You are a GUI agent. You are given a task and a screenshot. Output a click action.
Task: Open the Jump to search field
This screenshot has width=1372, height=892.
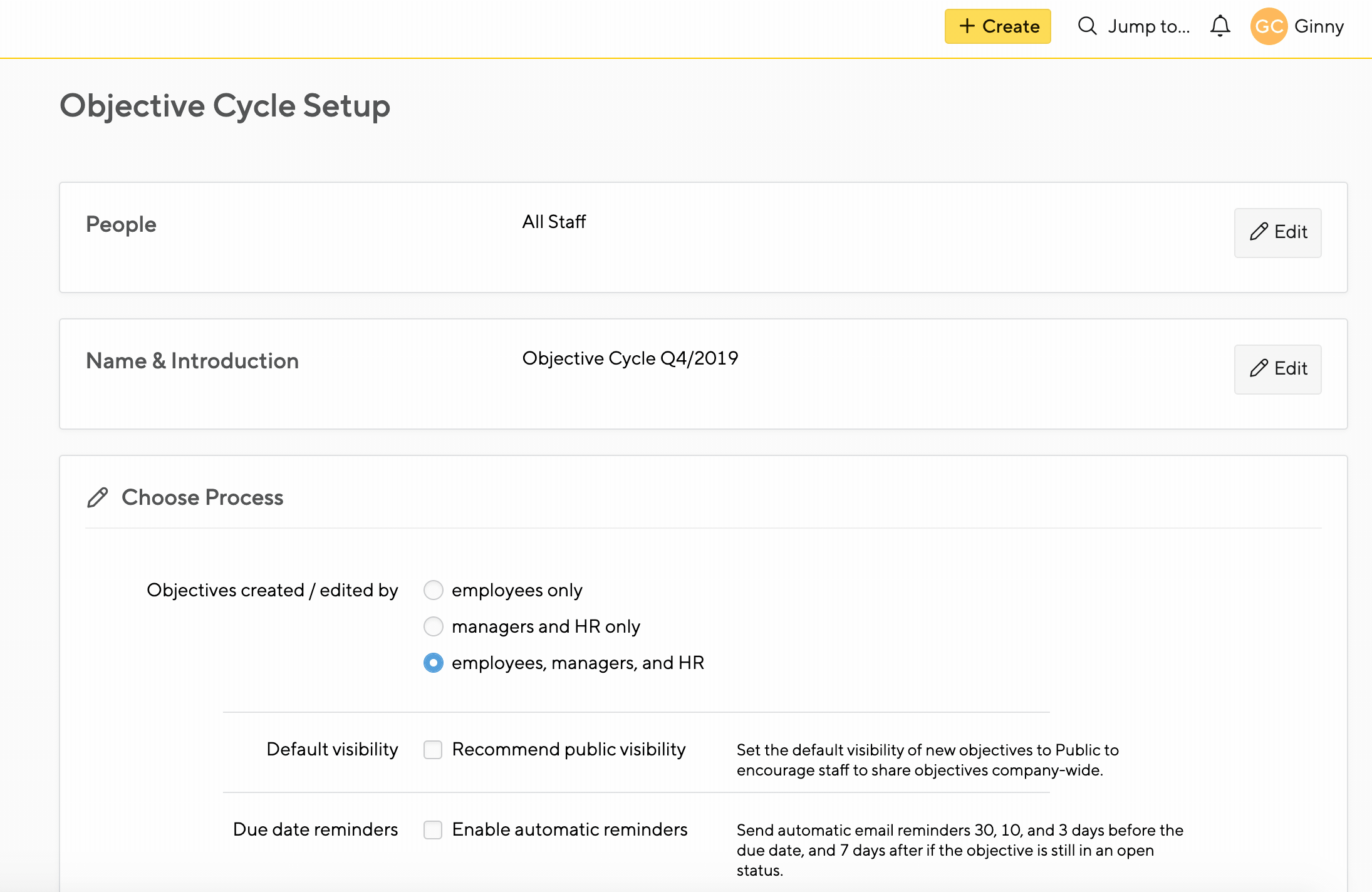click(x=1148, y=26)
